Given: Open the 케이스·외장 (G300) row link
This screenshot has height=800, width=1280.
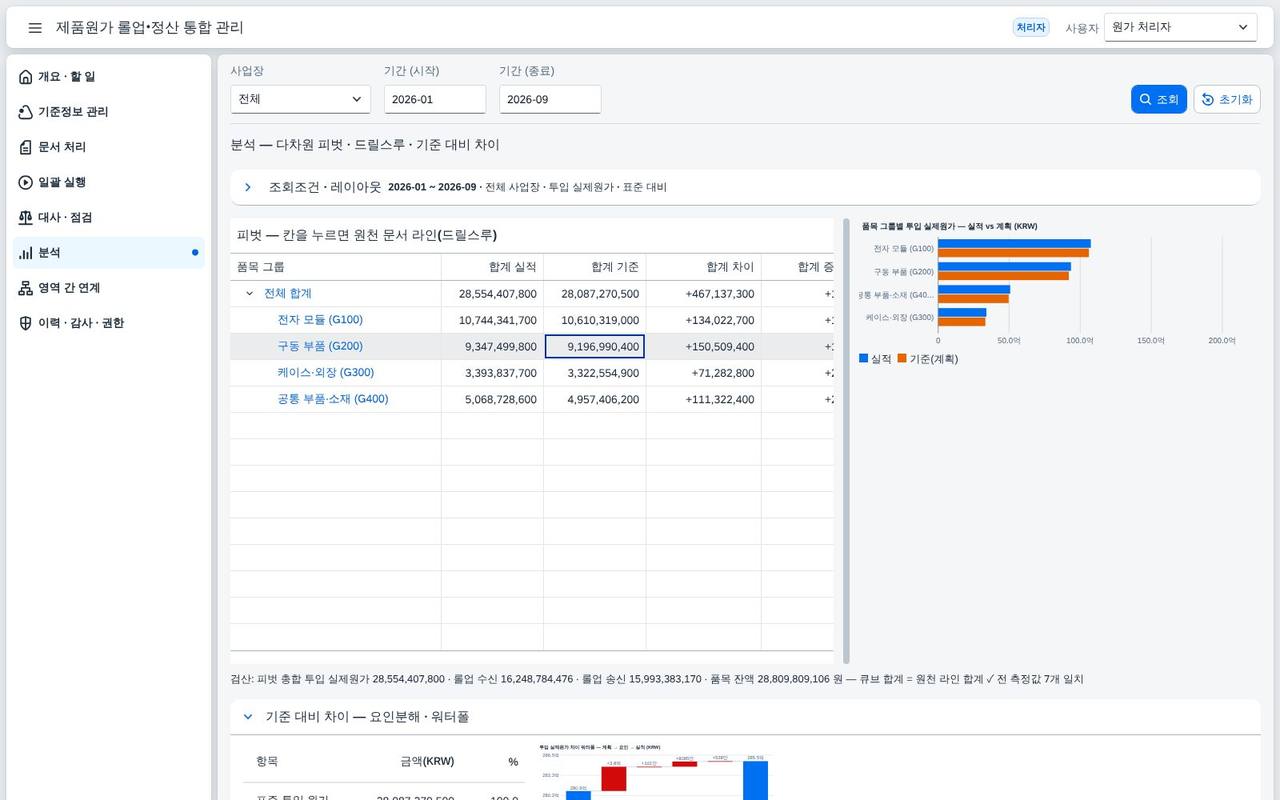Looking at the screenshot, I should [x=325, y=373].
